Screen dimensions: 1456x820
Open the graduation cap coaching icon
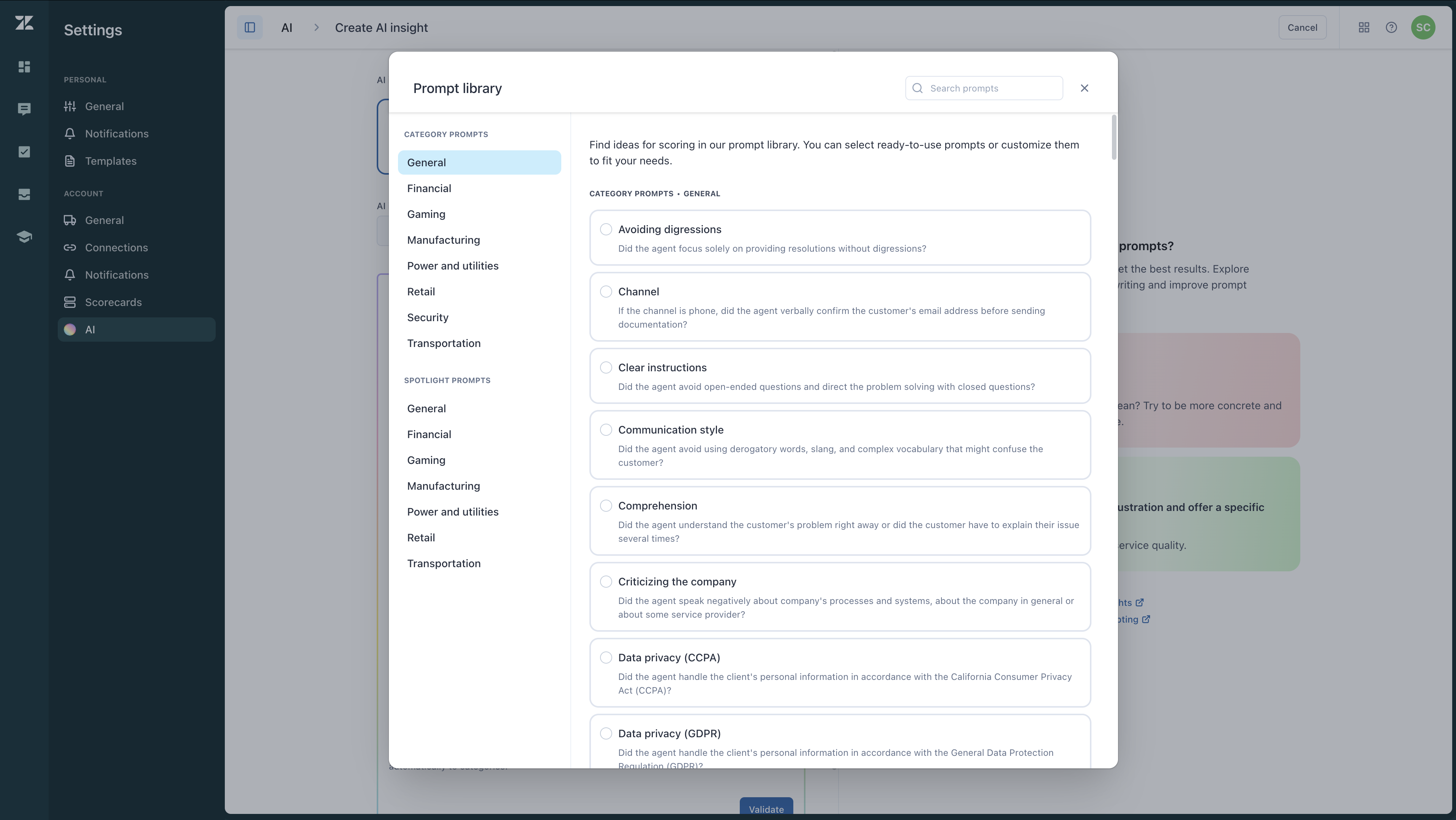tap(24, 237)
